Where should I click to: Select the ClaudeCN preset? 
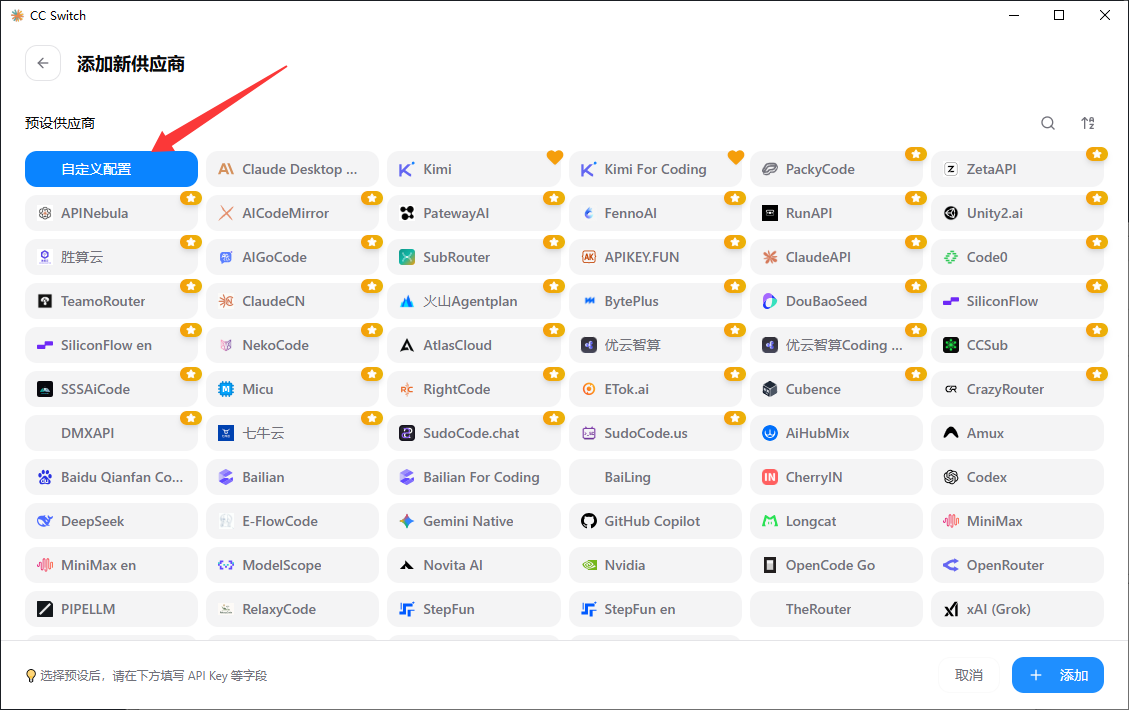coord(292,301)
